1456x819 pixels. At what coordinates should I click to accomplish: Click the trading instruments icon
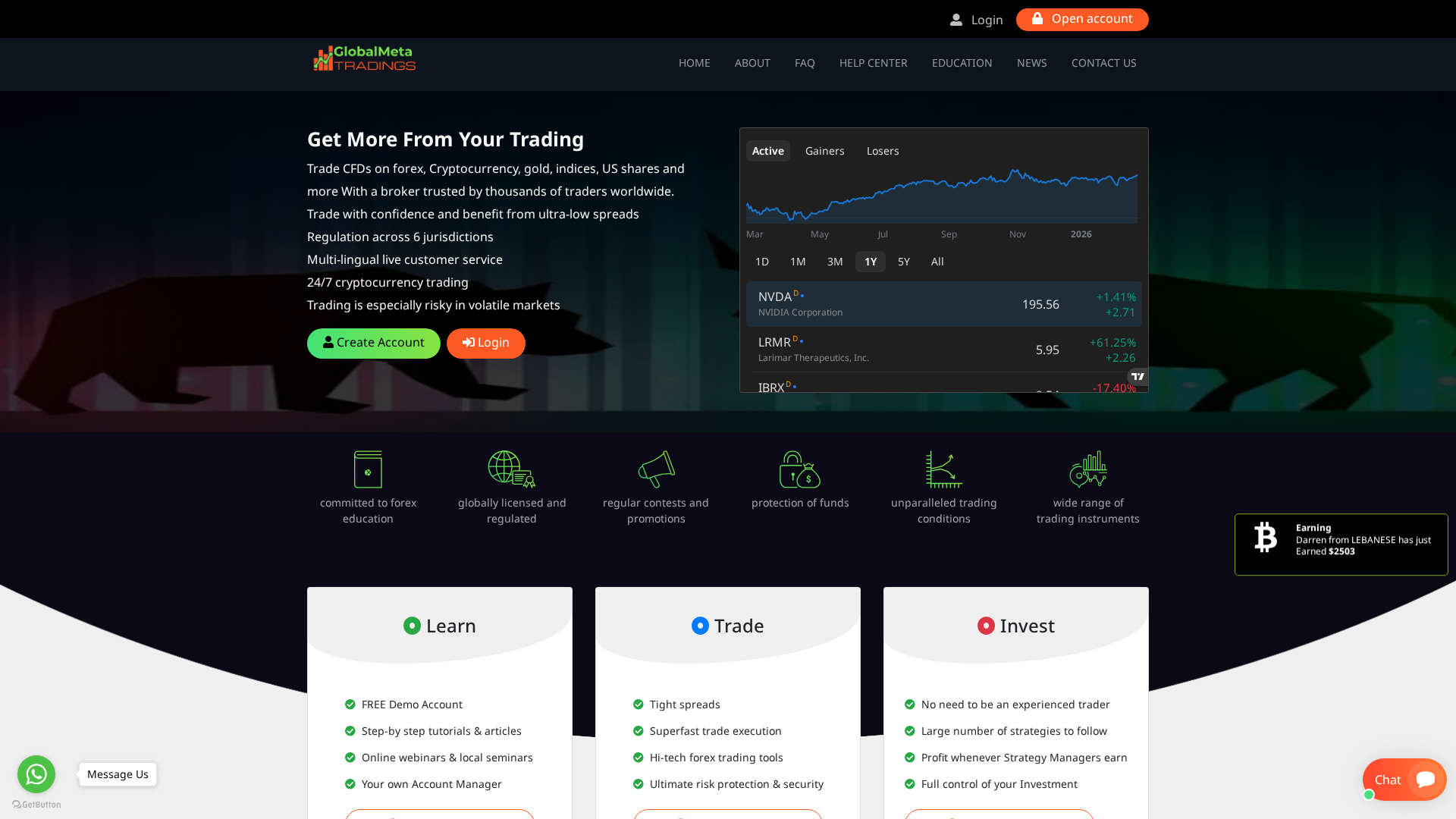pyautogui.click(x=1088, y=469)
